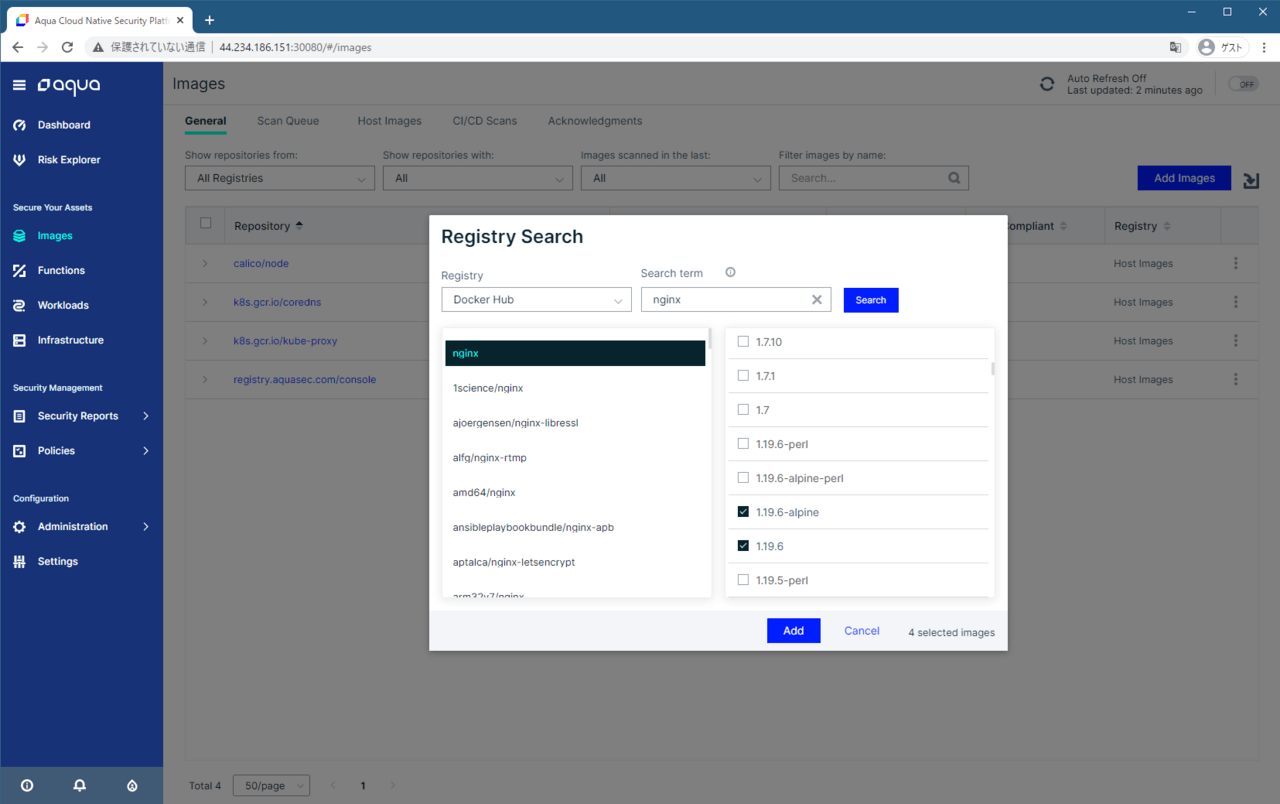This screenshot has width=1280, height=804.
Task: Expand Administration submenu
Action: 146,527
